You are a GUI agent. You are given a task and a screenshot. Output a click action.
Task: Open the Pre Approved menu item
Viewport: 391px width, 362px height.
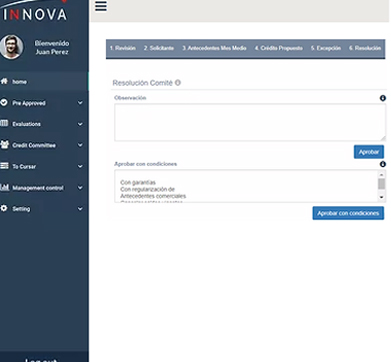44,103
